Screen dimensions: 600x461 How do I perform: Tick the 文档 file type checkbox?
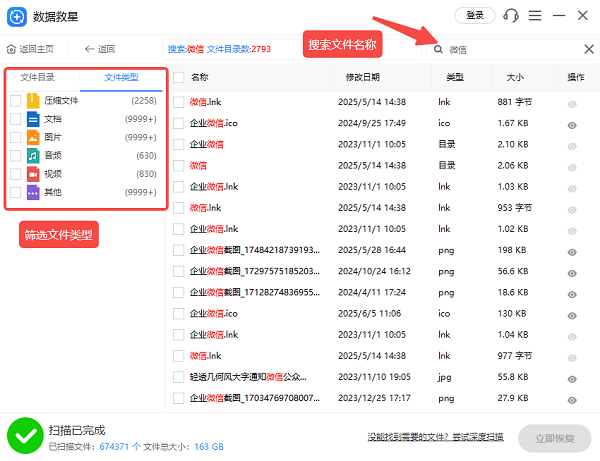[15, 119]
